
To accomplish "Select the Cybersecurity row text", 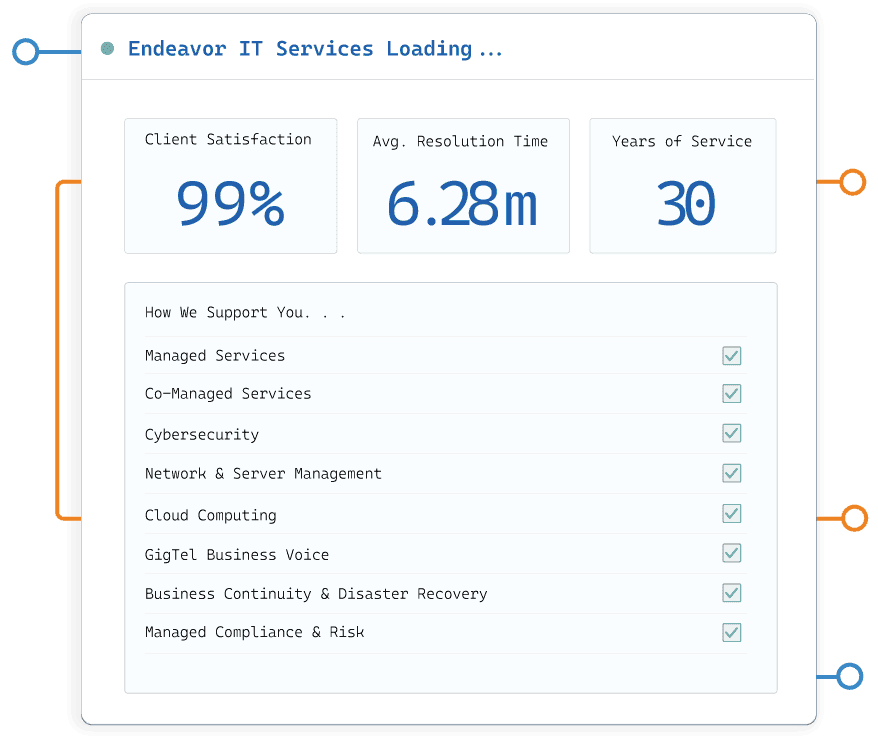I will point(202,435).
